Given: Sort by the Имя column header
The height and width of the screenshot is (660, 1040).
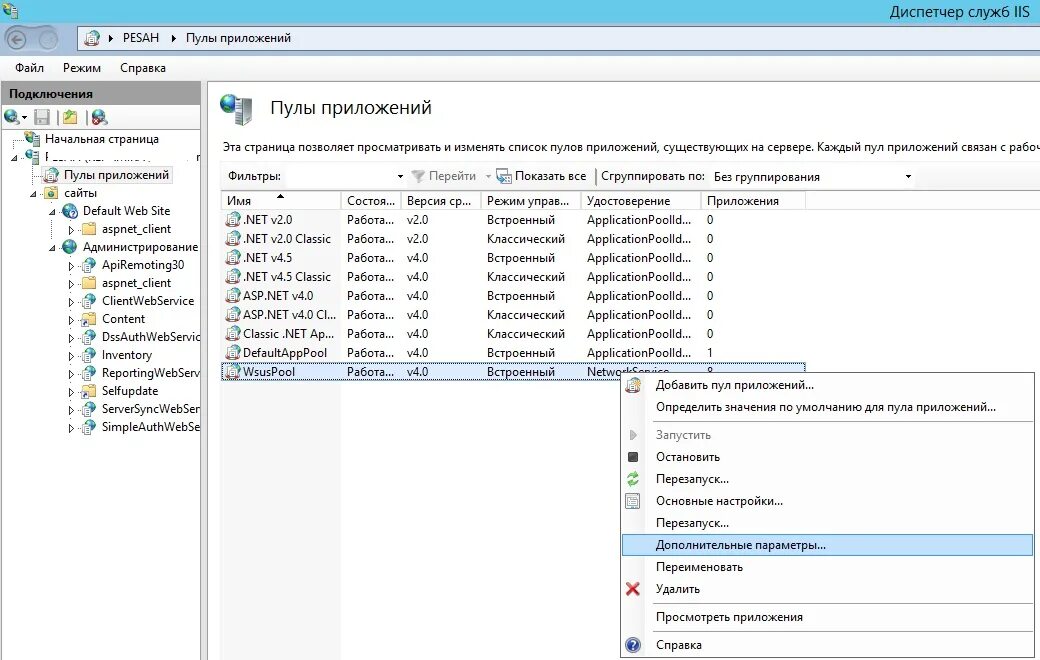Looking at the screenshot, I should click(281, 200).
